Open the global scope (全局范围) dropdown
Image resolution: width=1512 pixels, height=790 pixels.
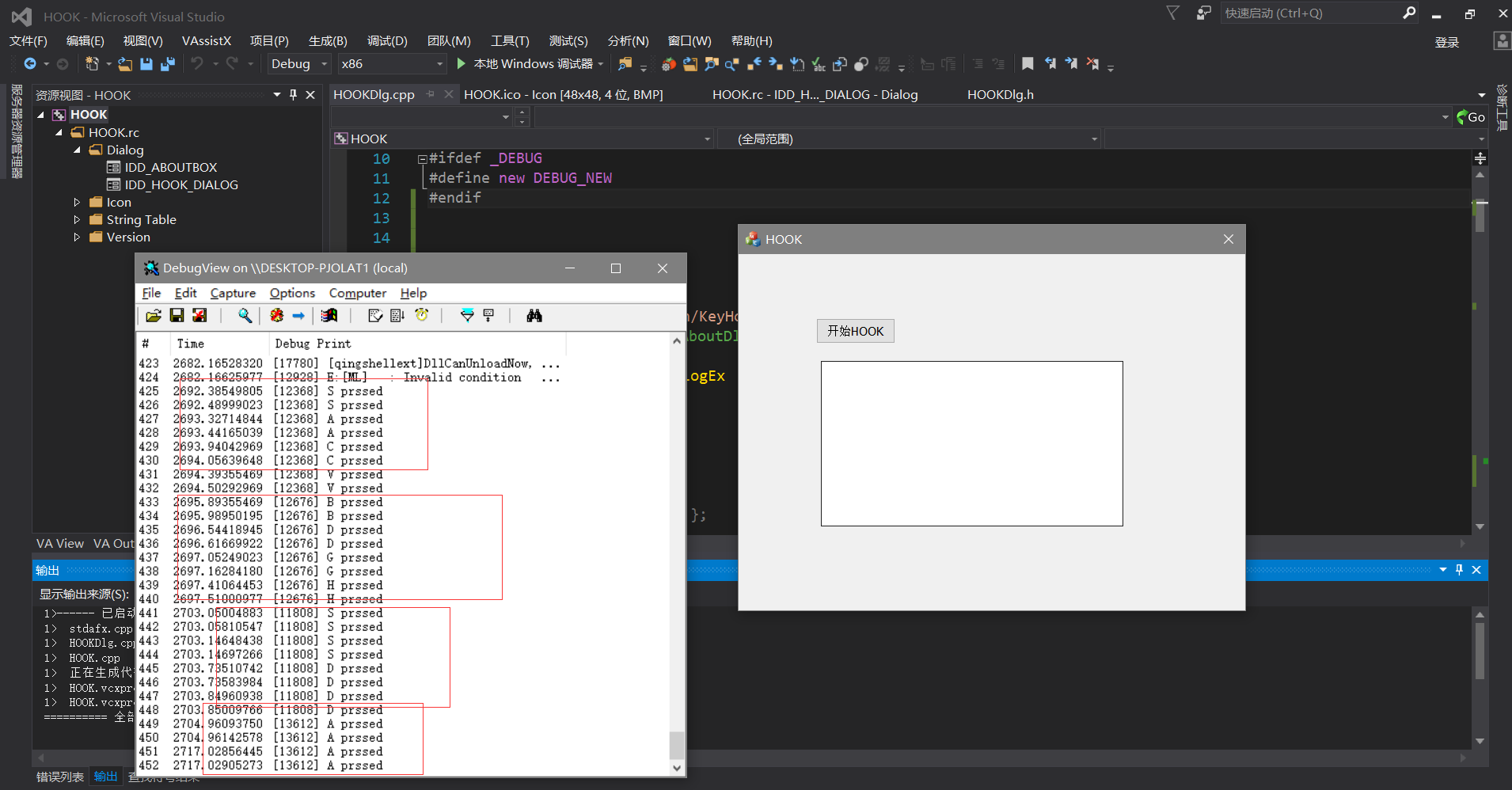pyautogui.click(x=909, y=139)
